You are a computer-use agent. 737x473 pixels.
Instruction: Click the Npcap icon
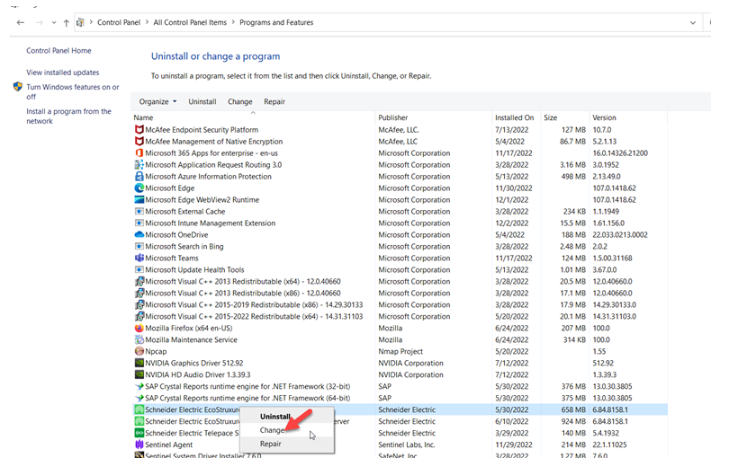[x=139, y=351]
